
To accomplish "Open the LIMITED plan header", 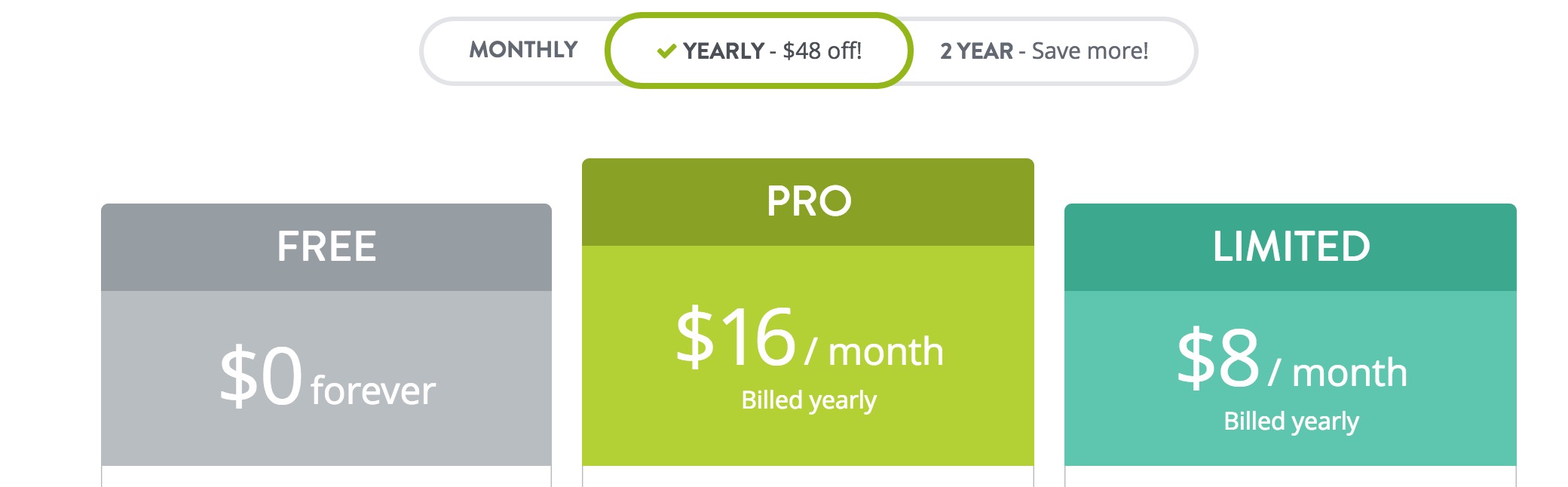I will click(x=1291, y=247).
